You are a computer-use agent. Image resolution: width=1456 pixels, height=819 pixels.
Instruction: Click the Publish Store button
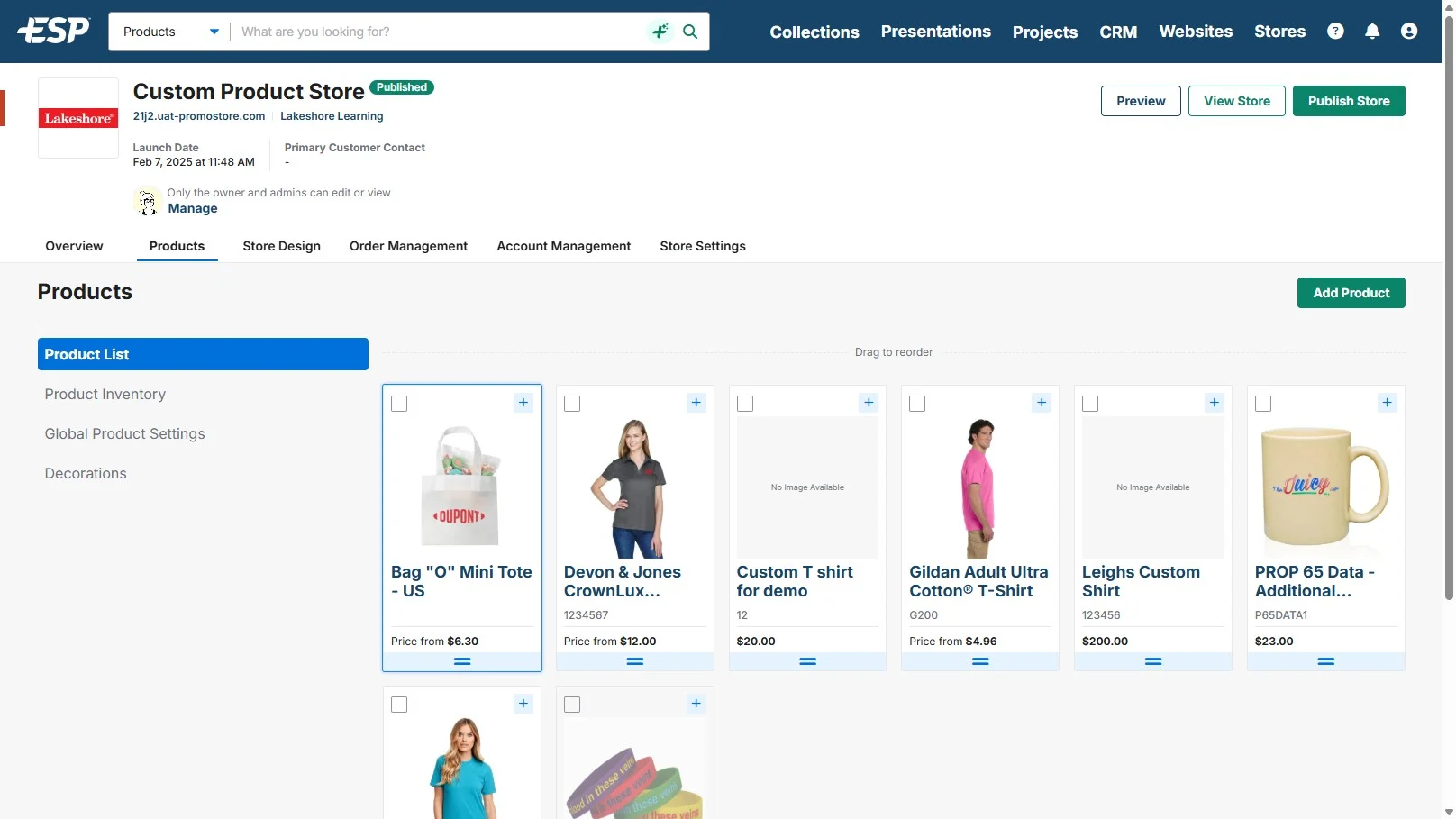(x=1349, y=101)
